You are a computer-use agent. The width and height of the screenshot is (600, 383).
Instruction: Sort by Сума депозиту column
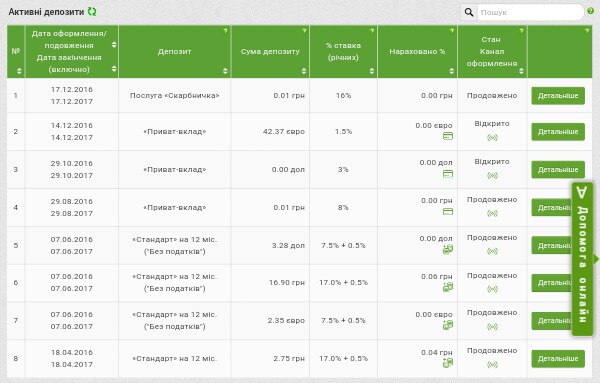[x=304, y=71]
